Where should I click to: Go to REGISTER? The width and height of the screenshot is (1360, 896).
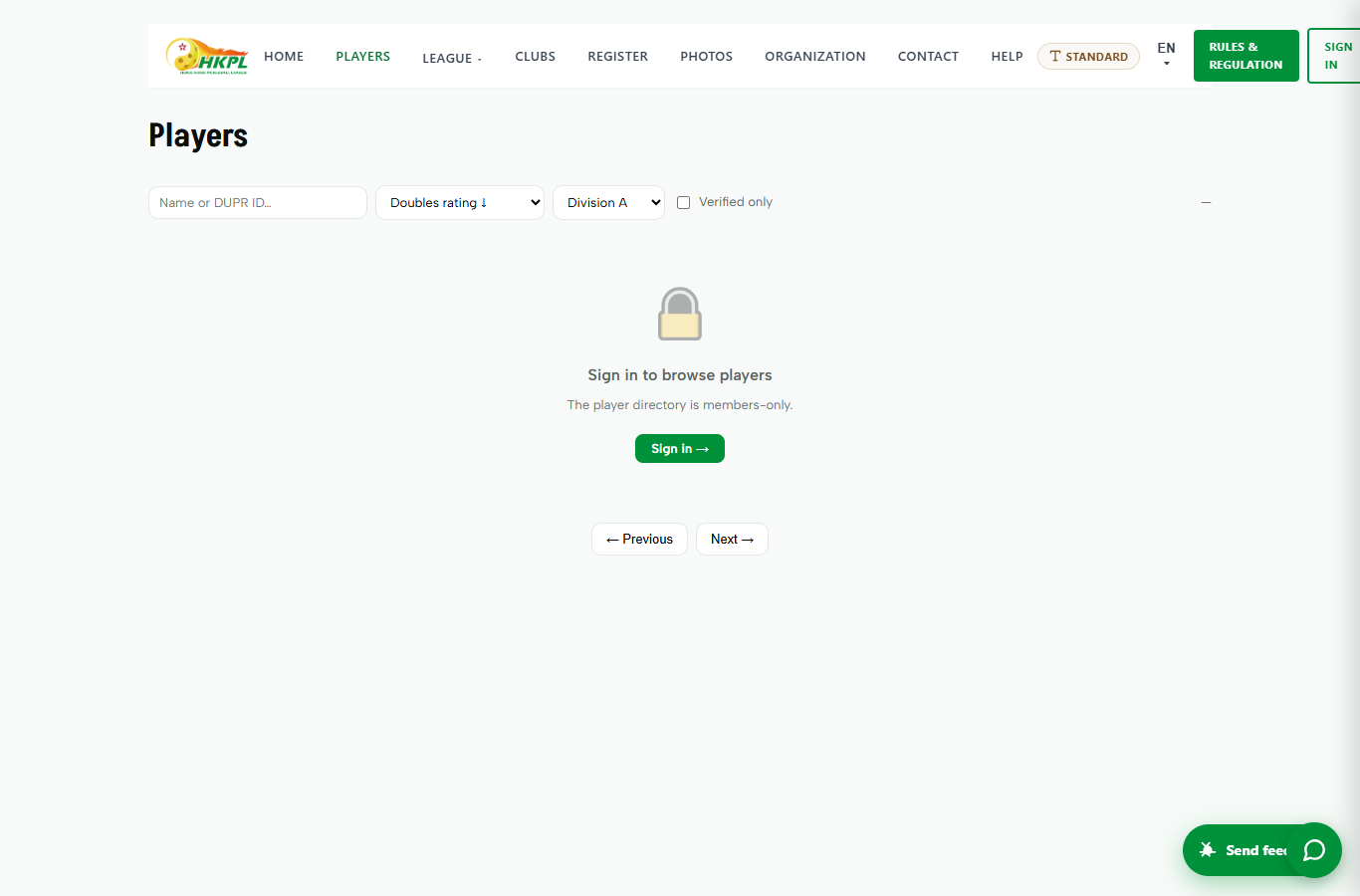coord(617,57)
